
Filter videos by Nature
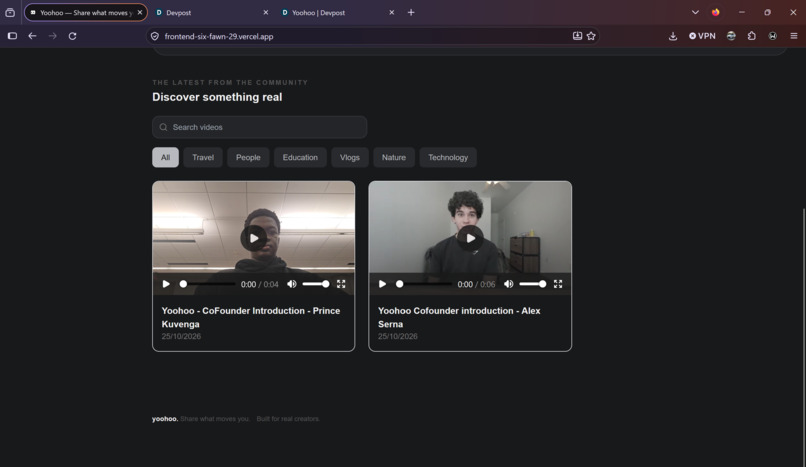coord(394,157)
